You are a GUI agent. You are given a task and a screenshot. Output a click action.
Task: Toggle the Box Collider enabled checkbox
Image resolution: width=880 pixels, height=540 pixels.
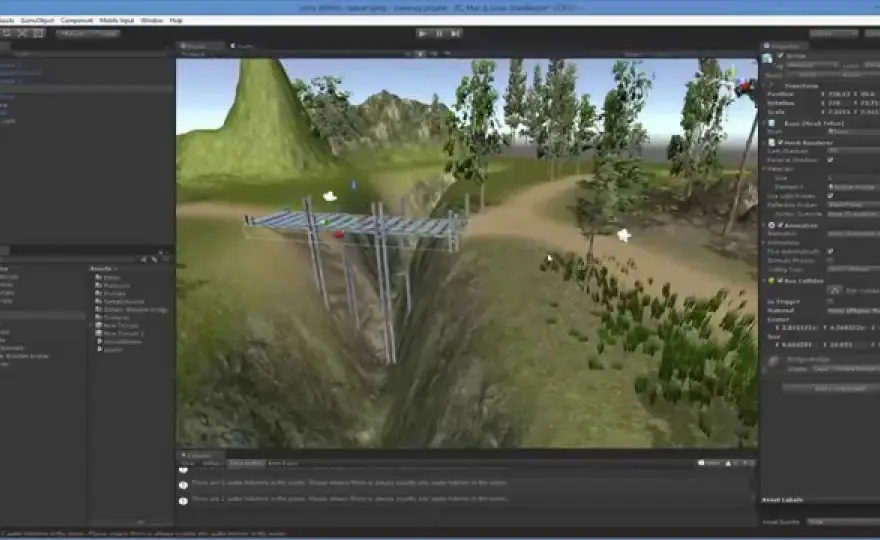pos(780,280)
